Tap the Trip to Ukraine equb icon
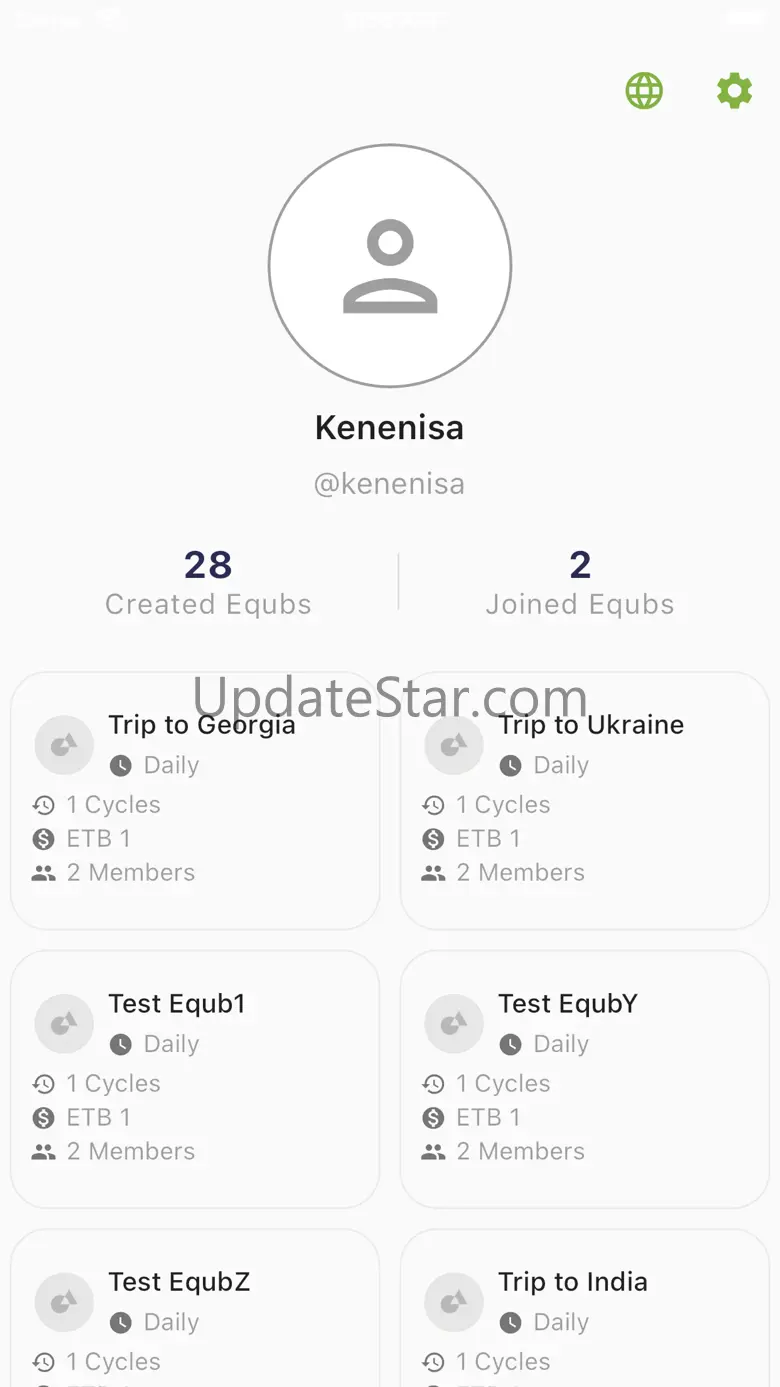Image resolution: width=780 pixels, height=1387 pixels. (454, 745)
